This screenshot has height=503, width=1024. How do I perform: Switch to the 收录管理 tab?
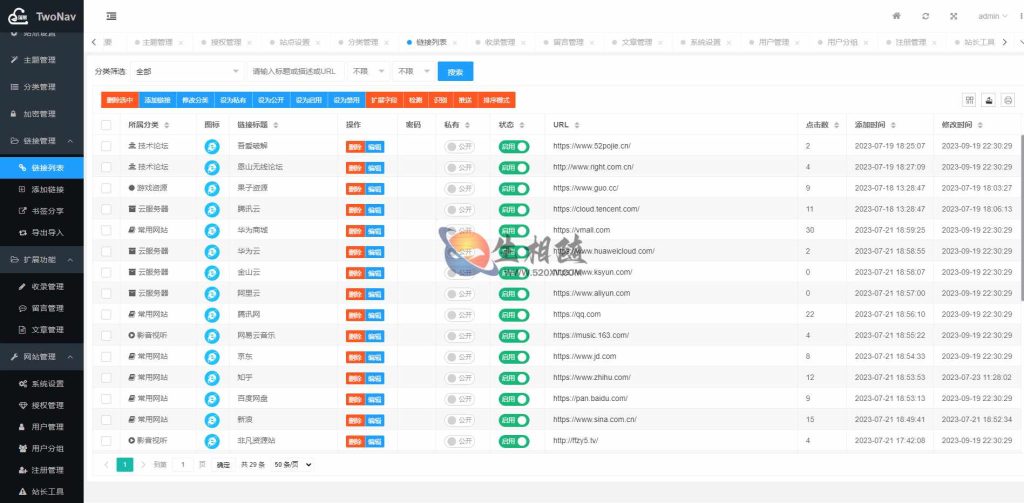(x=500, y=42)
